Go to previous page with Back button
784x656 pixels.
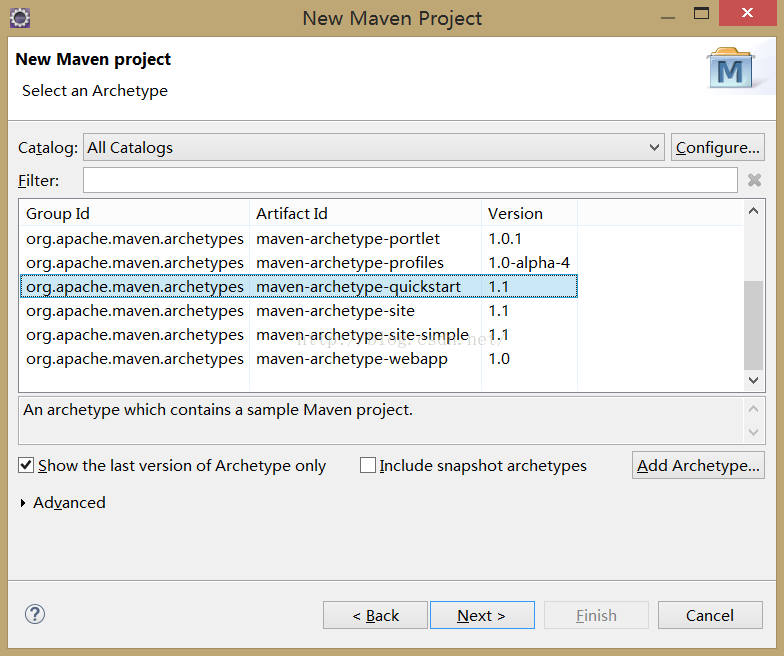375,615
